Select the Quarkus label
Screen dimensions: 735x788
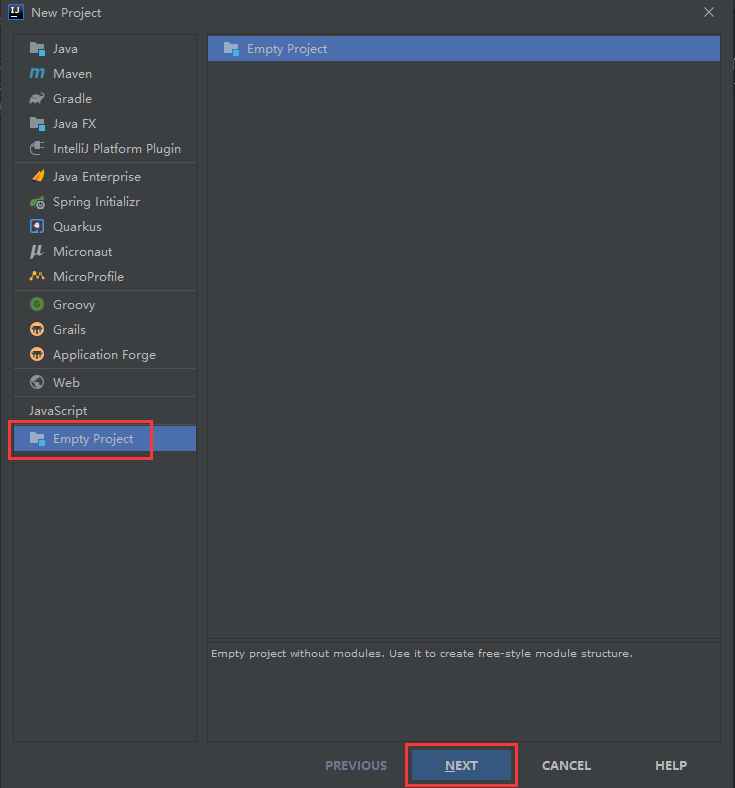77,227
